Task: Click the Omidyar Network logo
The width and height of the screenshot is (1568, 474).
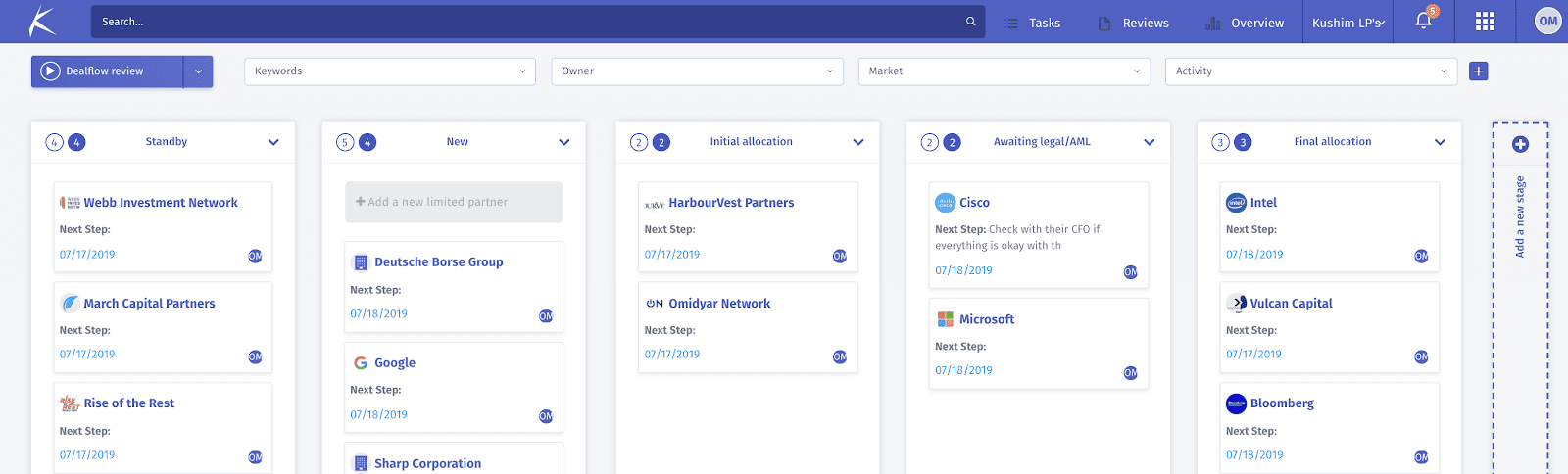Action: 655,304
